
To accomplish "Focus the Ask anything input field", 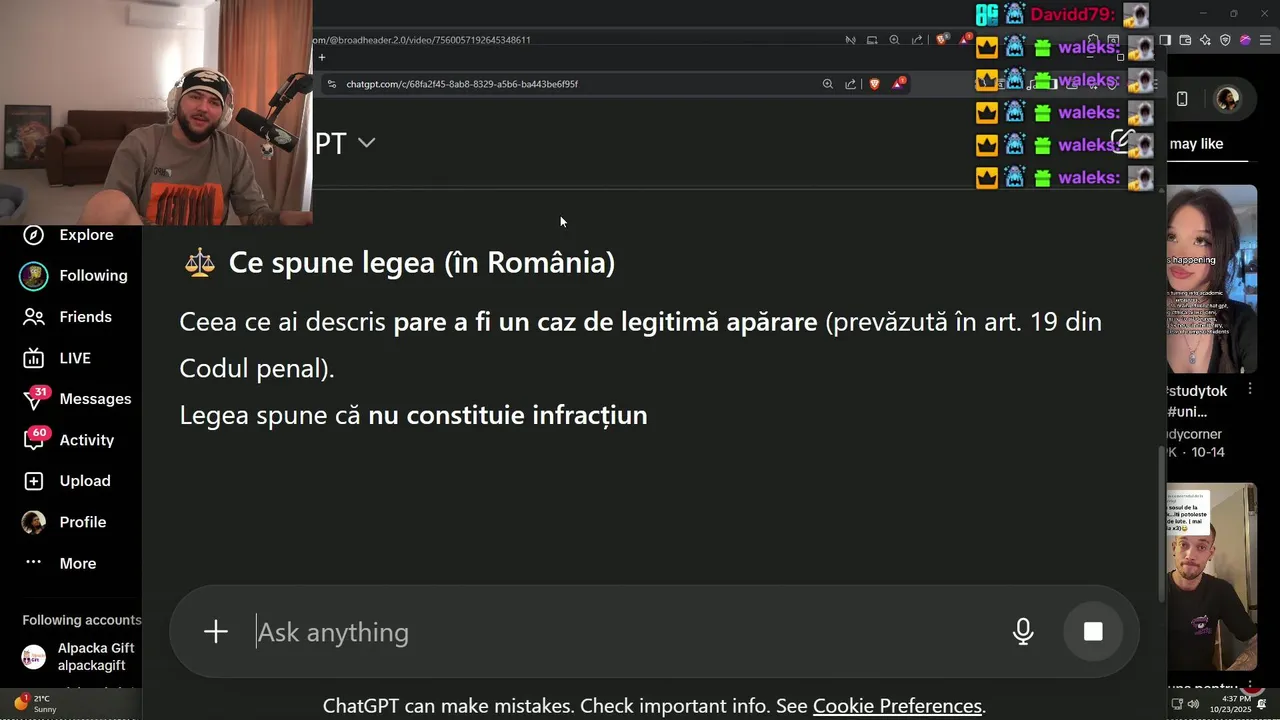I will (x=620, y=632).
